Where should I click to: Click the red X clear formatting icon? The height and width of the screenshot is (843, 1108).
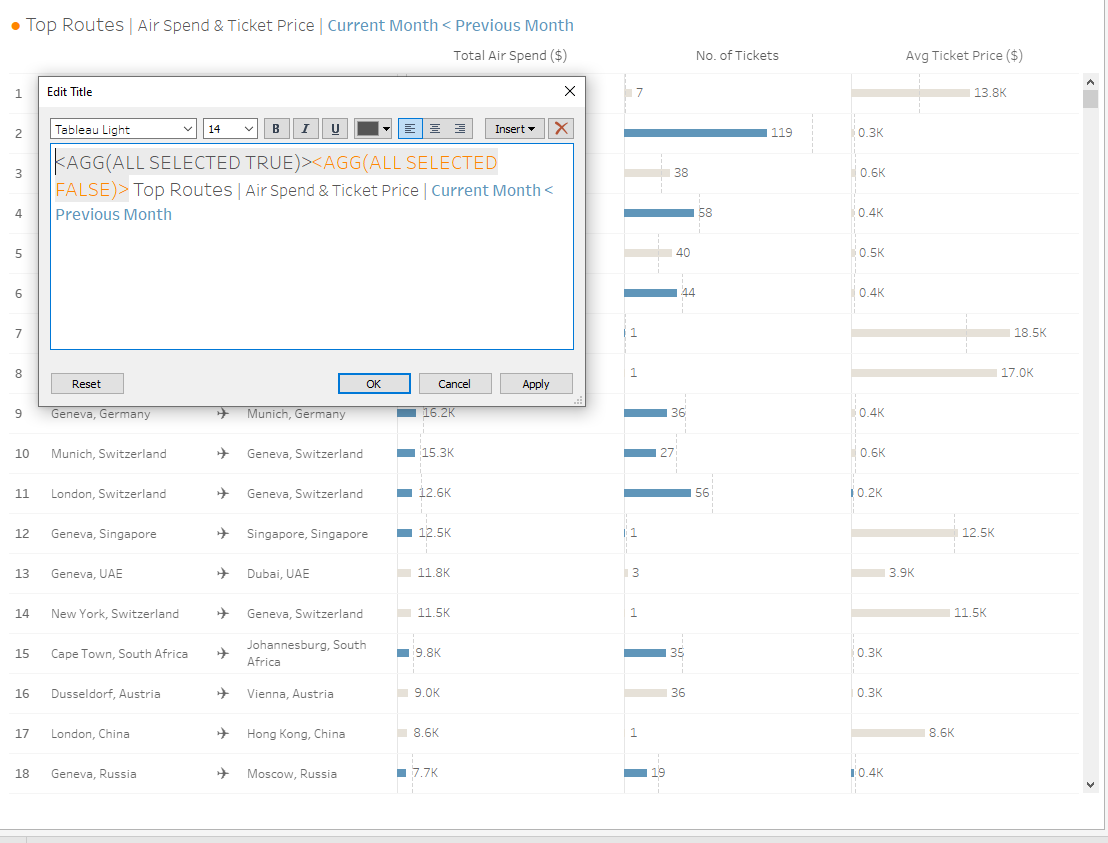[x=561, y=129]
